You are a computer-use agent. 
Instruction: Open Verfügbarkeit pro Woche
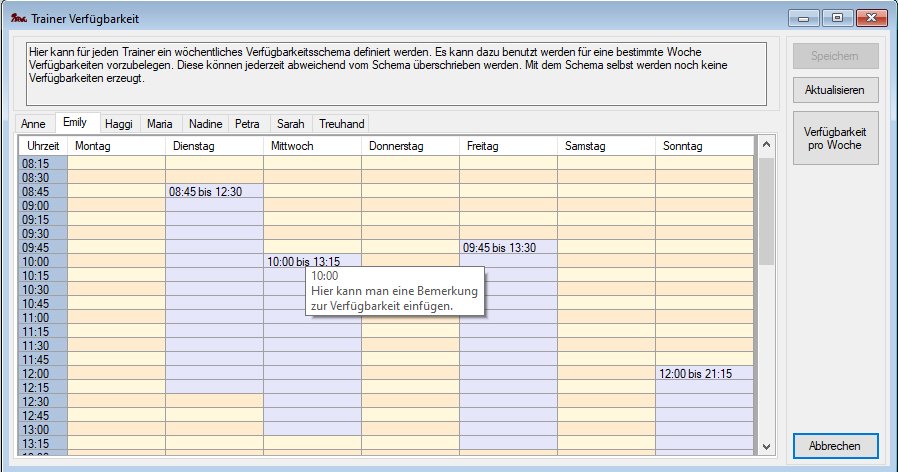pos(835,138)
